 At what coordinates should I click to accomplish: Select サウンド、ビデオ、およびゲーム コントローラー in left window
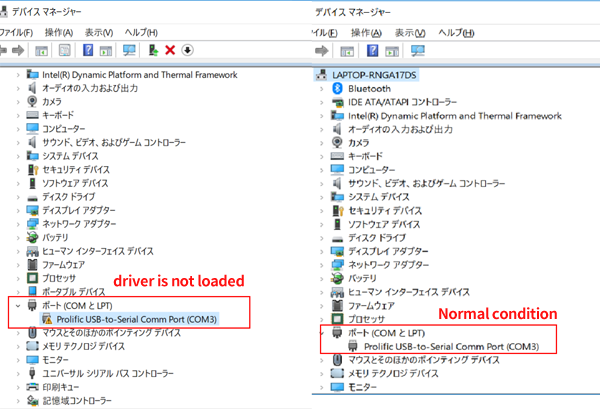114,143
